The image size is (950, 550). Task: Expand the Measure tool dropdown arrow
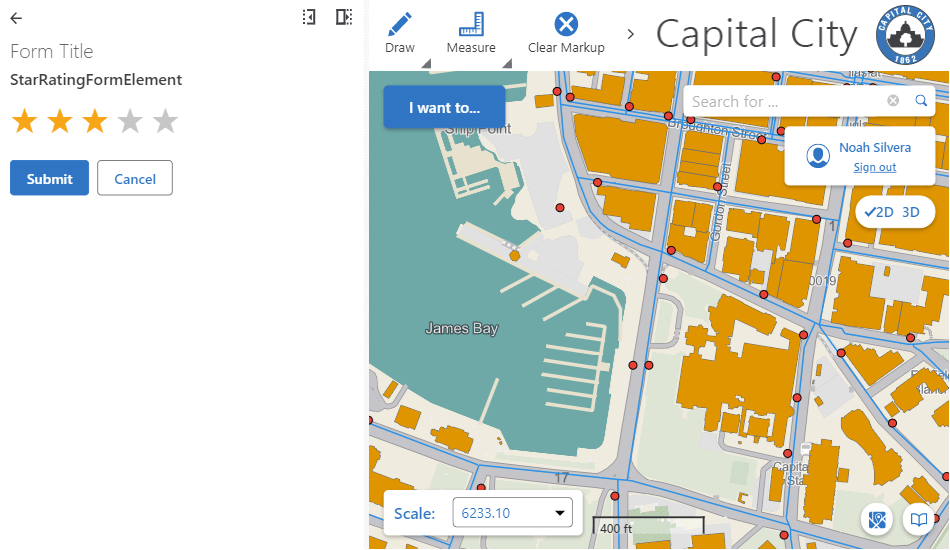click(506, 64)
